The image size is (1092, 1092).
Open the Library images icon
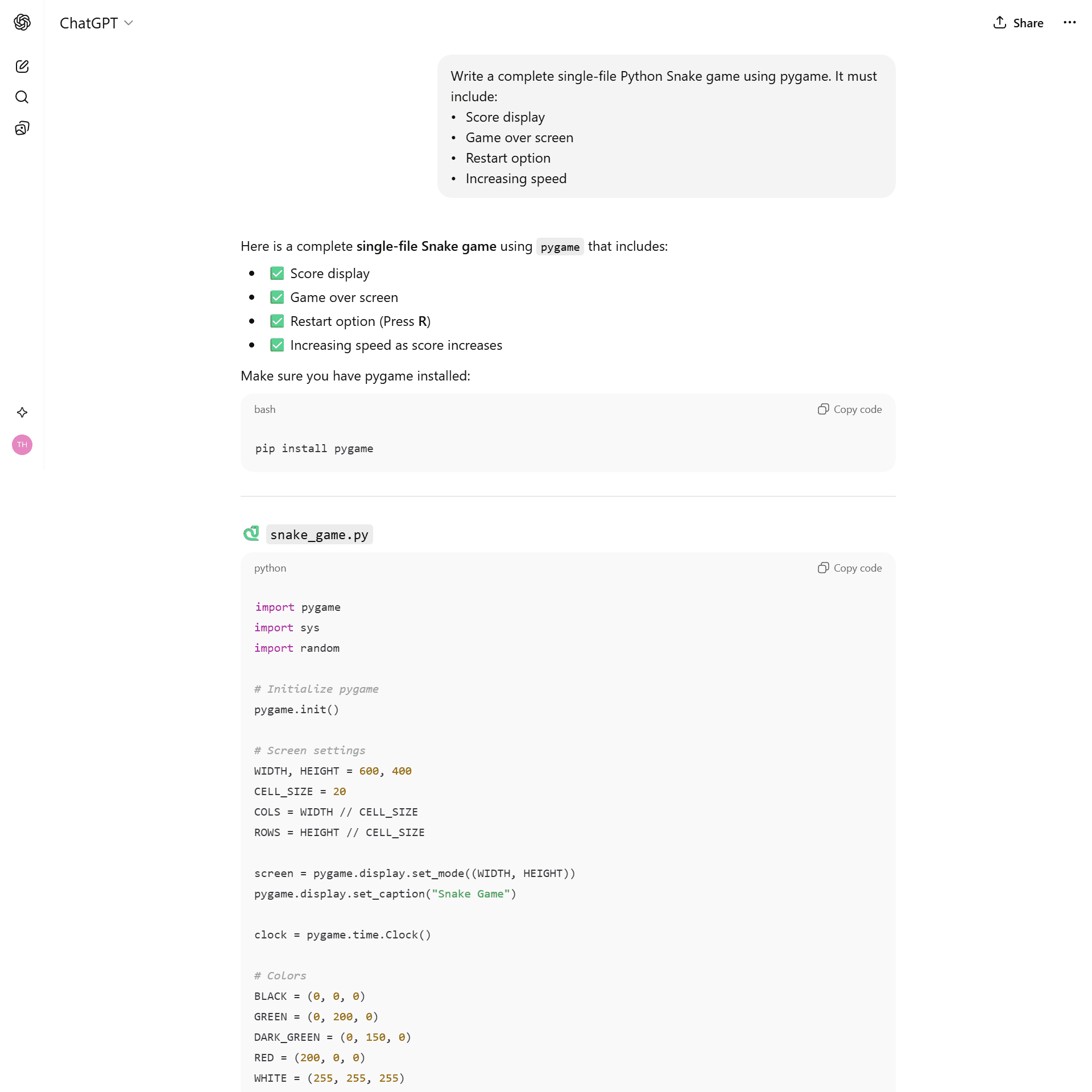click(x=22, y=128)
